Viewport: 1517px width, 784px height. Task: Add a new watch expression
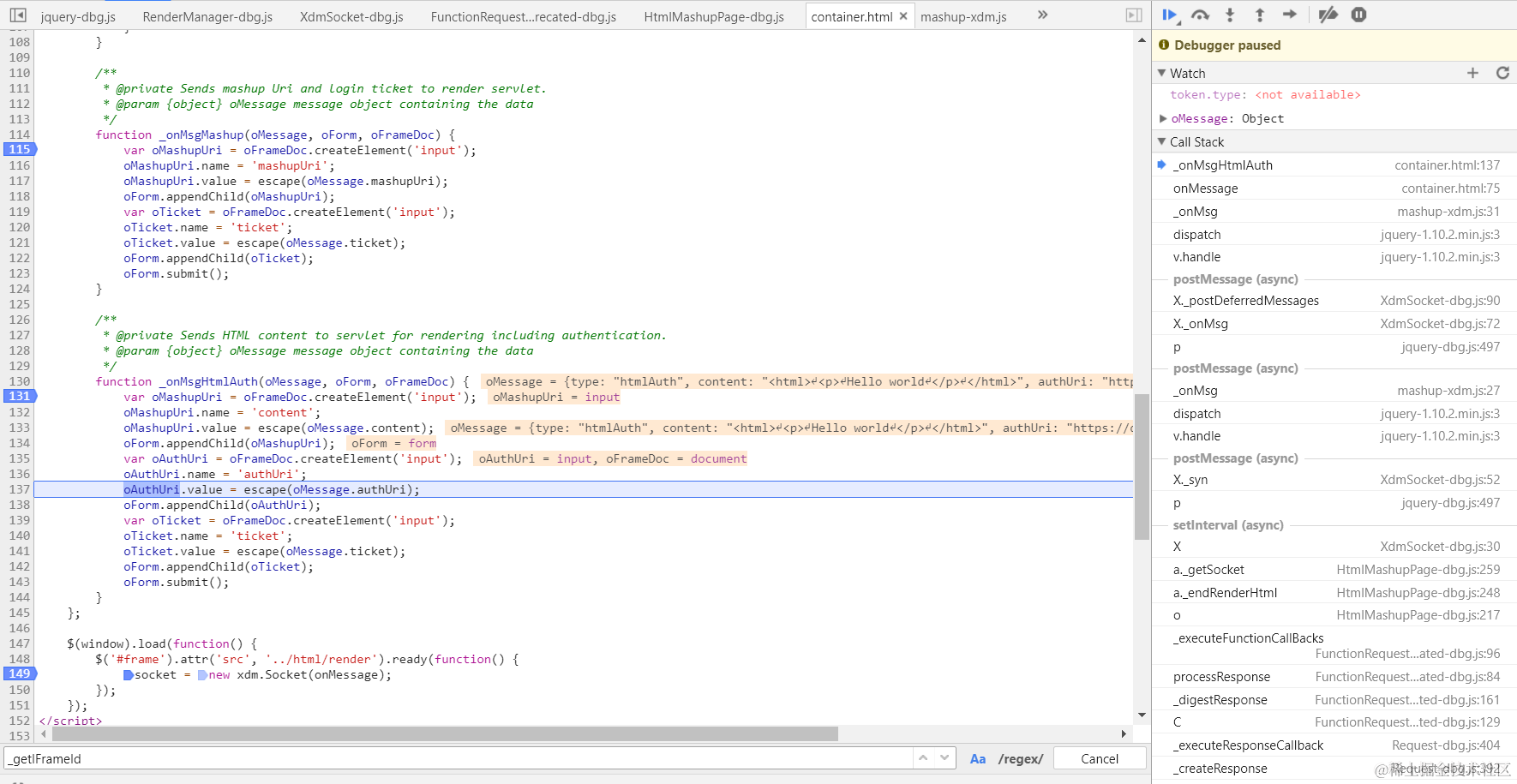click(1472, 73)
